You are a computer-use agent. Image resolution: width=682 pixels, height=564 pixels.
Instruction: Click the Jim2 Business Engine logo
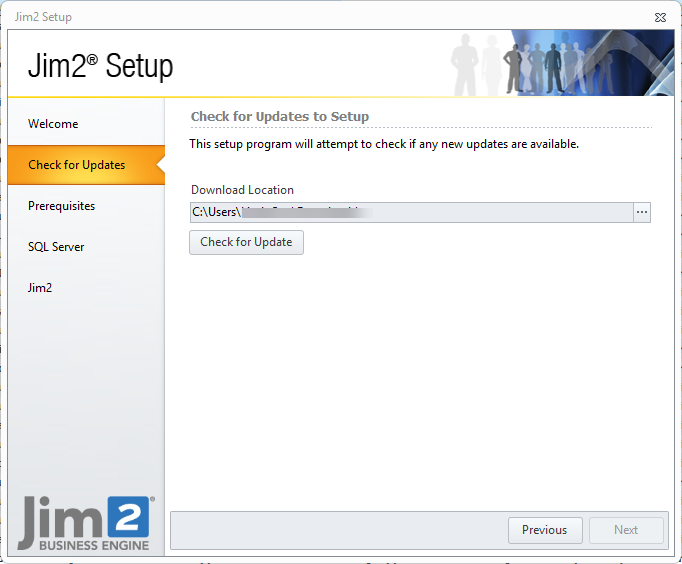[x=86, y=523]
